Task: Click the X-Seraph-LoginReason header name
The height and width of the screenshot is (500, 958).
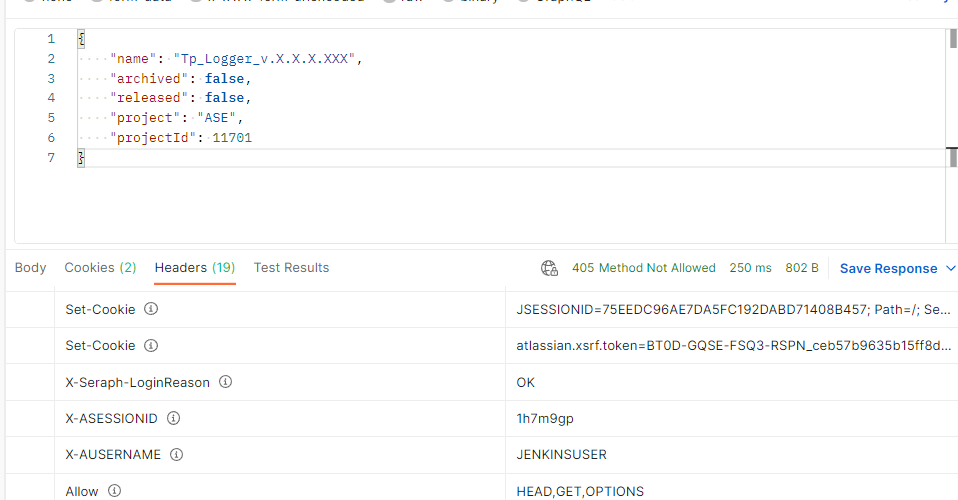Action: coord(137,383)
